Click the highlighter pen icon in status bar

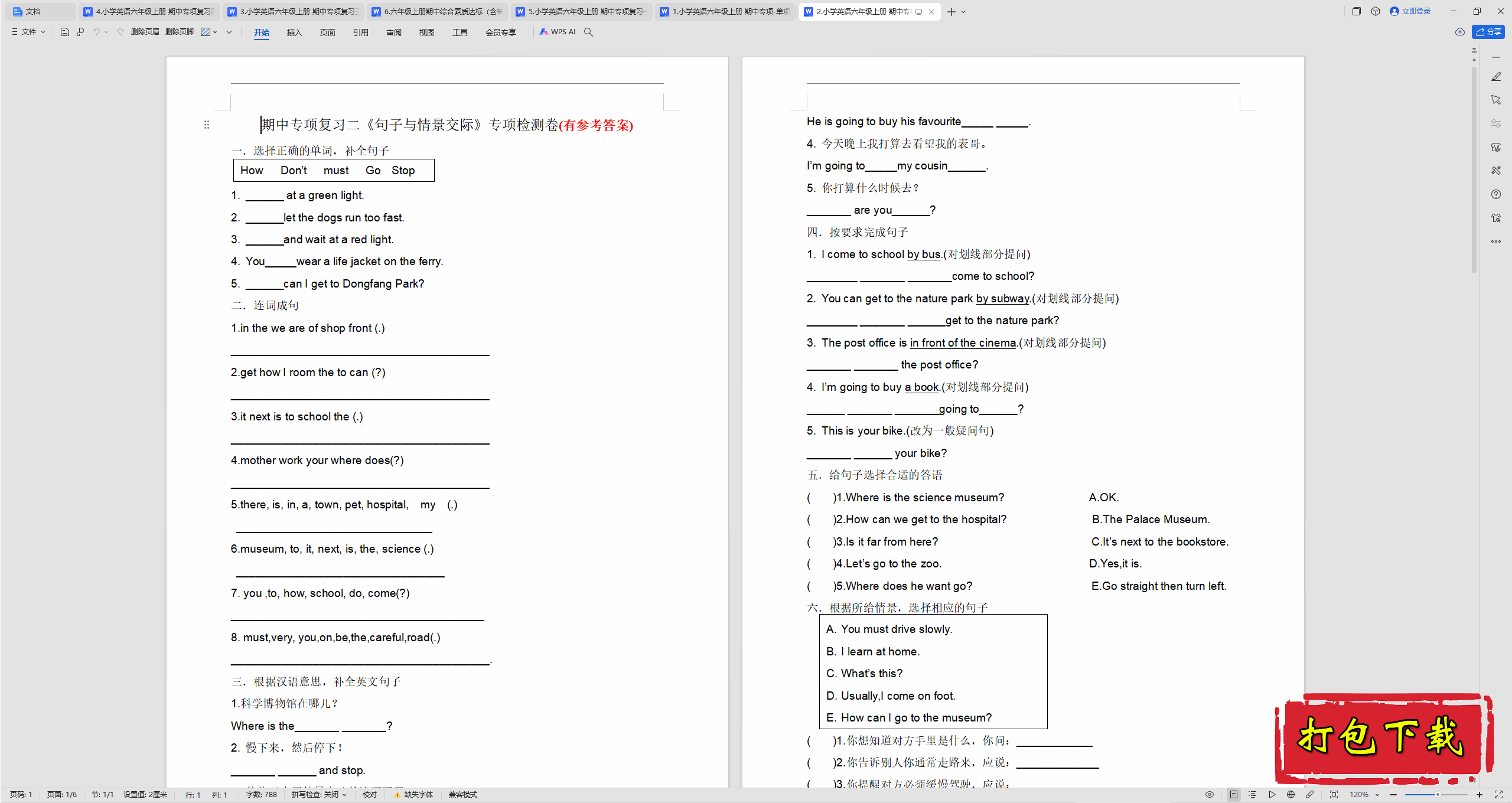pos(1309,795)
